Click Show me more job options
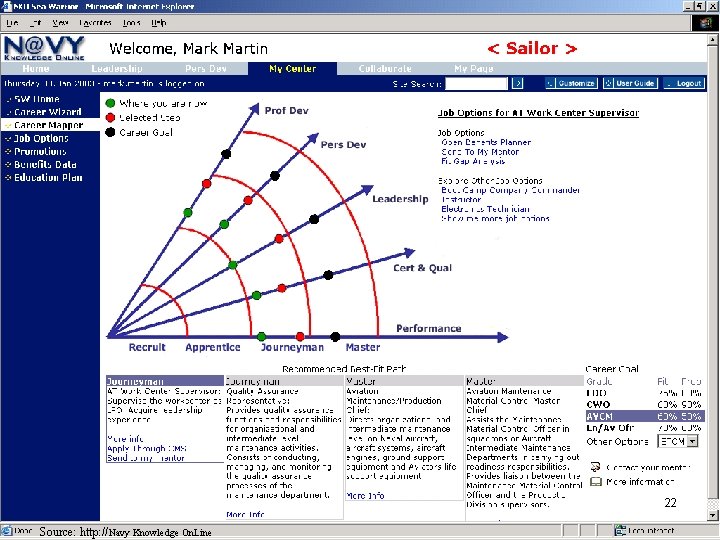The height and width of the screenshot is (540, 720). [x=495, y=219]
